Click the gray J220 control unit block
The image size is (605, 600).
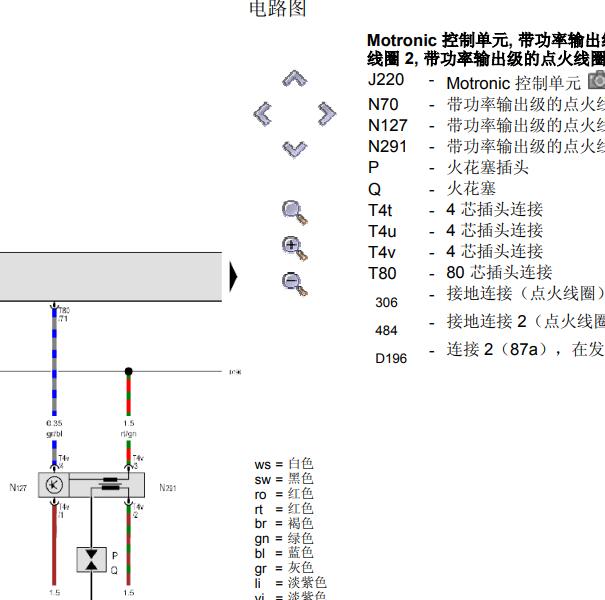pyautogui.click(x=111, y=277)
